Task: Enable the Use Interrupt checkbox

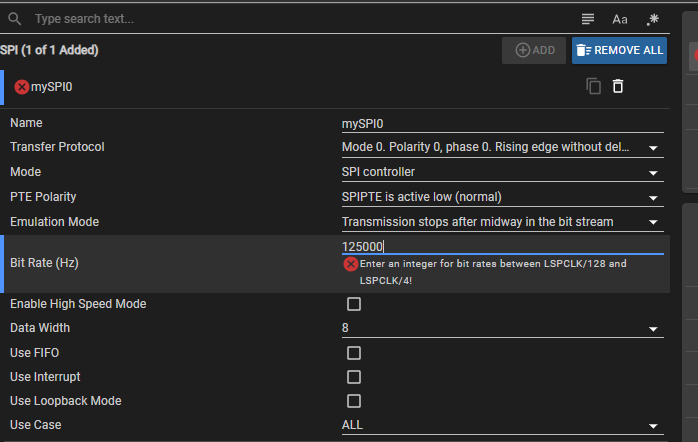Action: click(x=353, y=377)
